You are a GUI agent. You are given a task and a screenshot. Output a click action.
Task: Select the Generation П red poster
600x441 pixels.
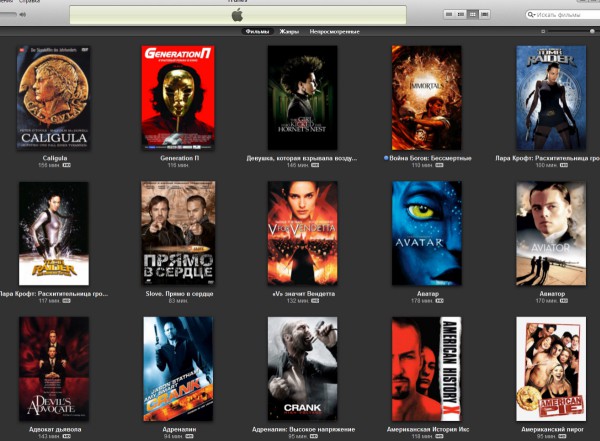click(x=178, y=98)
